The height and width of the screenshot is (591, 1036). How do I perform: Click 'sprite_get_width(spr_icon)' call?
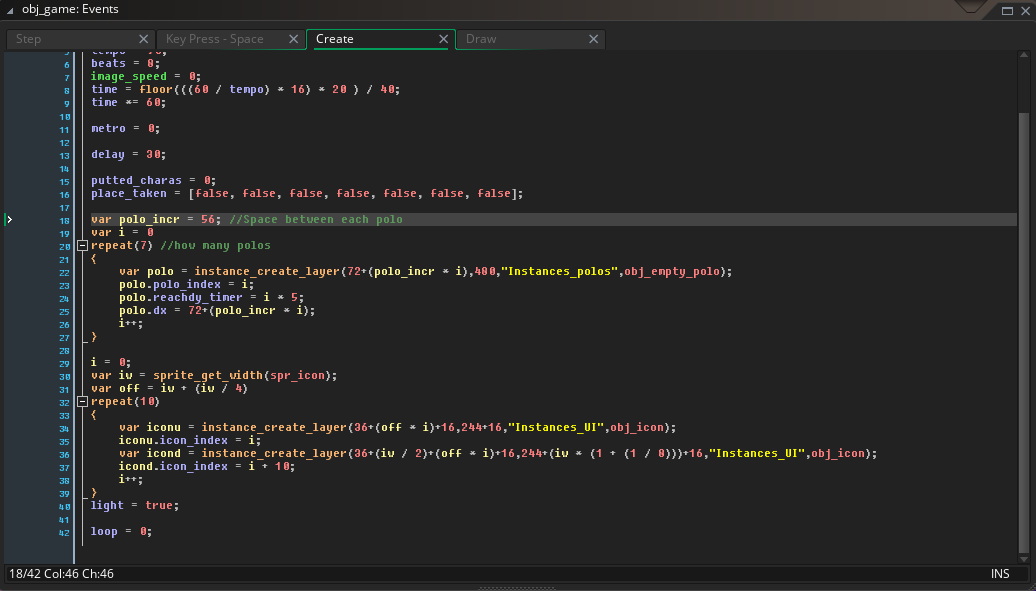pos(242,375)
